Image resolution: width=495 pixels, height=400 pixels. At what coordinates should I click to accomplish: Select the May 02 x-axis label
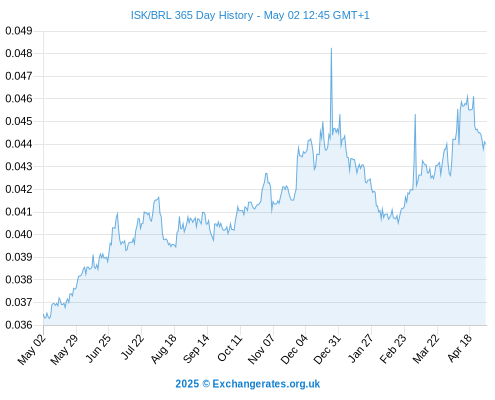pyautogui.click(x=31, y=349)
